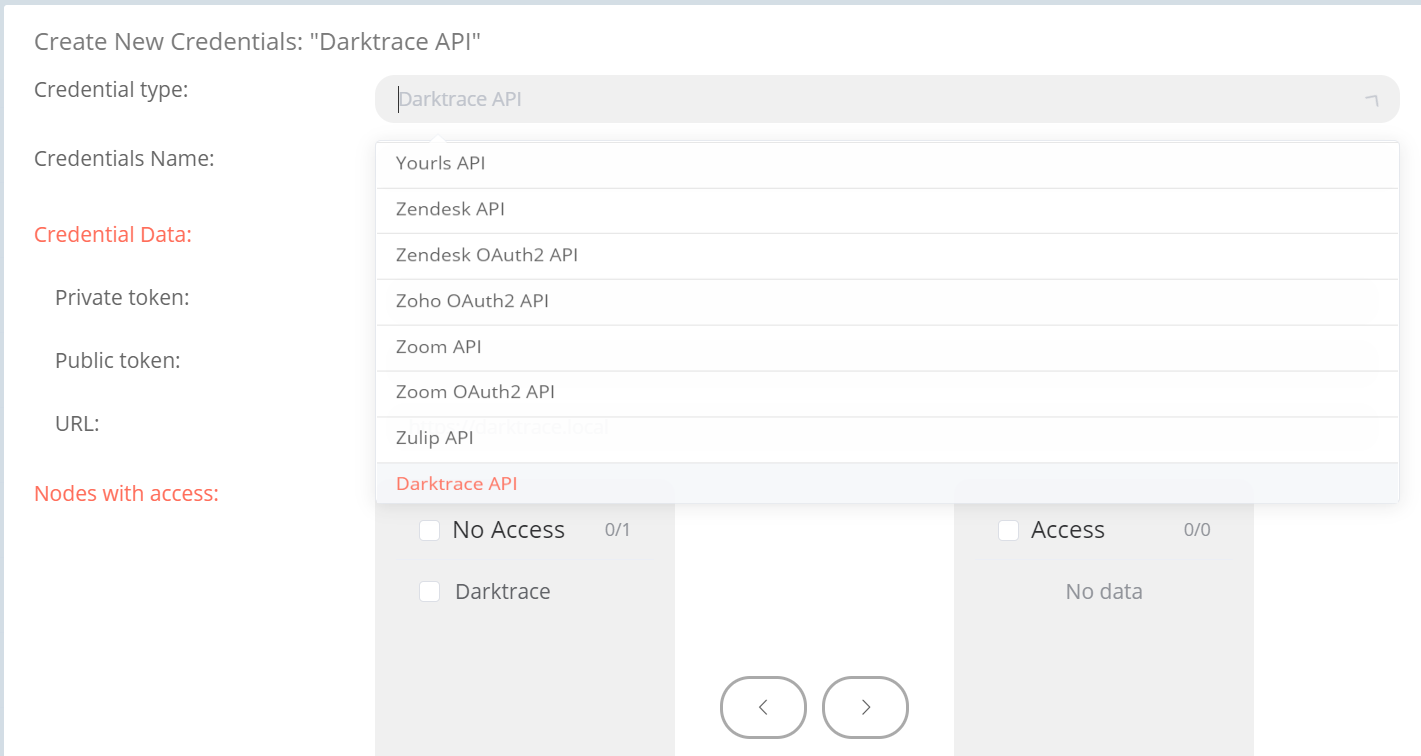This screenshot has height=756, width=1421.
Task: Move selected nodes right with arrow button
Action: click(865, 708)
